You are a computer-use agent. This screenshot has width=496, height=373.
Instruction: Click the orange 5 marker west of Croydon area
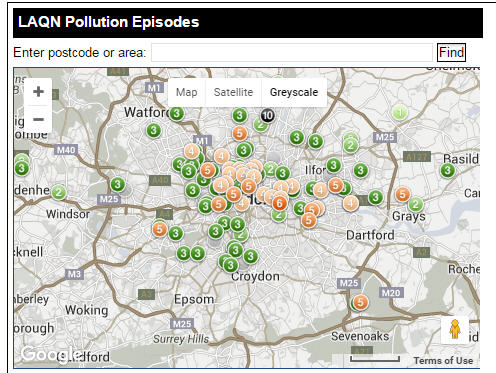click(160, 229)
